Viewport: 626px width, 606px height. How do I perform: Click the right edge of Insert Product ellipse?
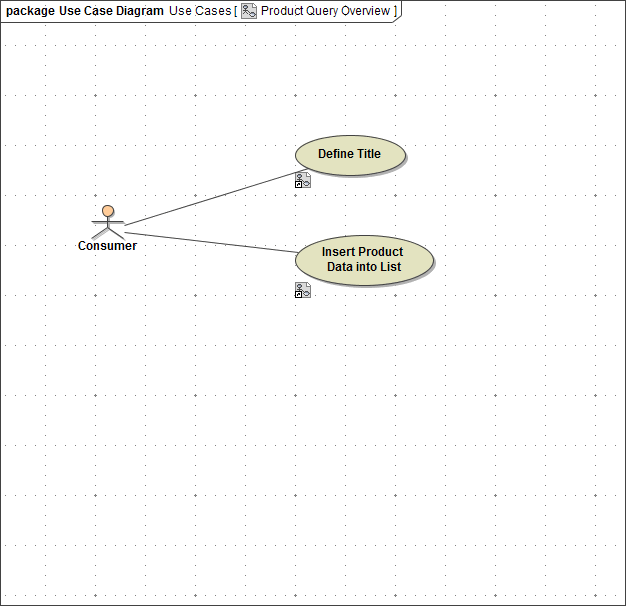pyautogui.click(x=432, y=260)
